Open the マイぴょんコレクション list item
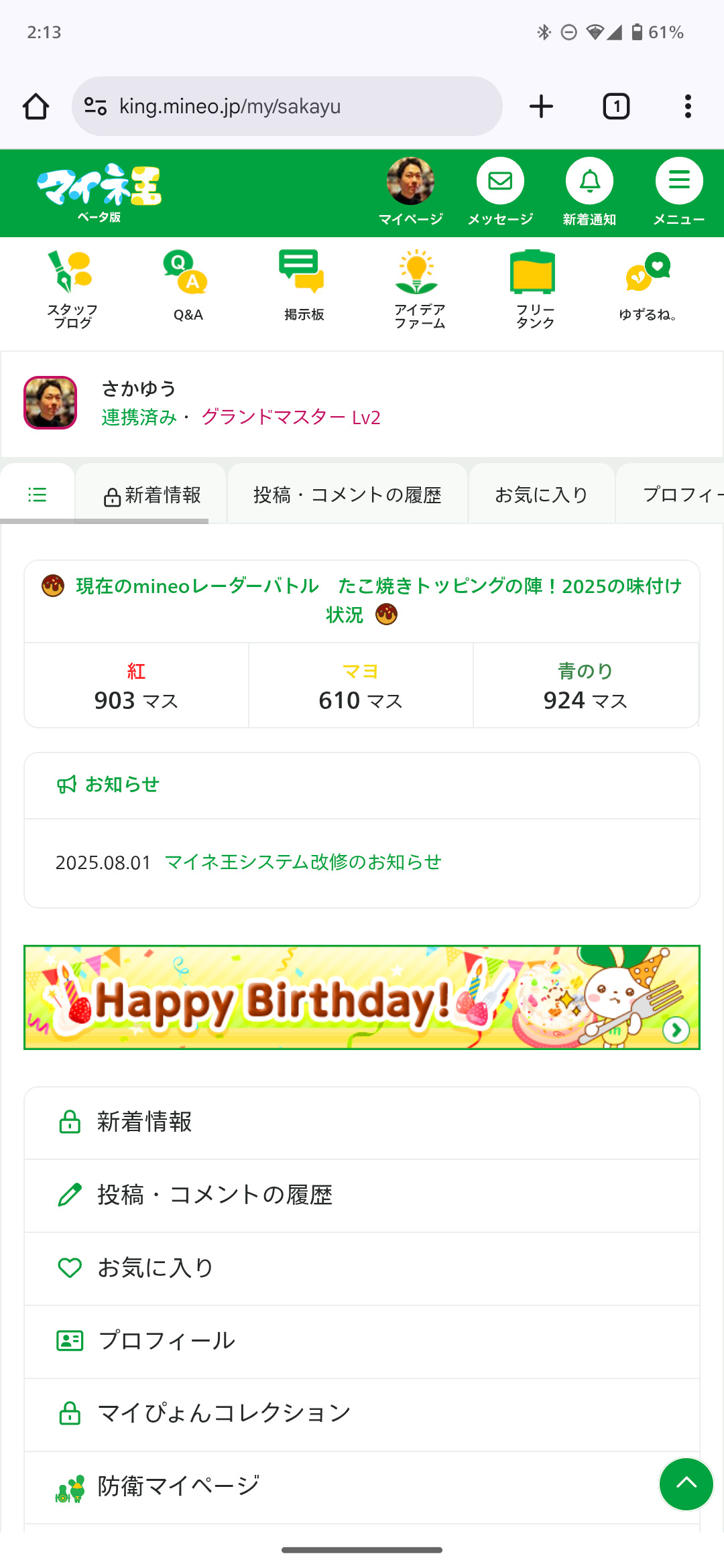The image size is (724, 1568). pos(224,1413)
